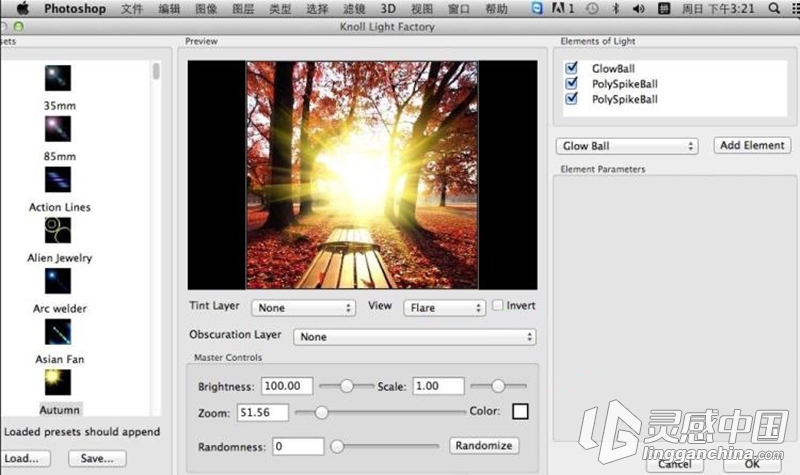Click the Save... presets button
Image resolution: width=800 pixels, height=475 pixels.
tap(97, 458)
